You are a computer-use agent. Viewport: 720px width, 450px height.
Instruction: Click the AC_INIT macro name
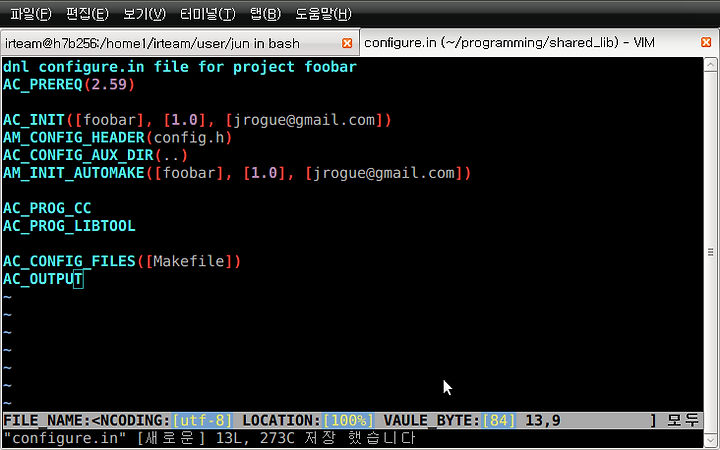pyautogui.click(x=34, y=120)
